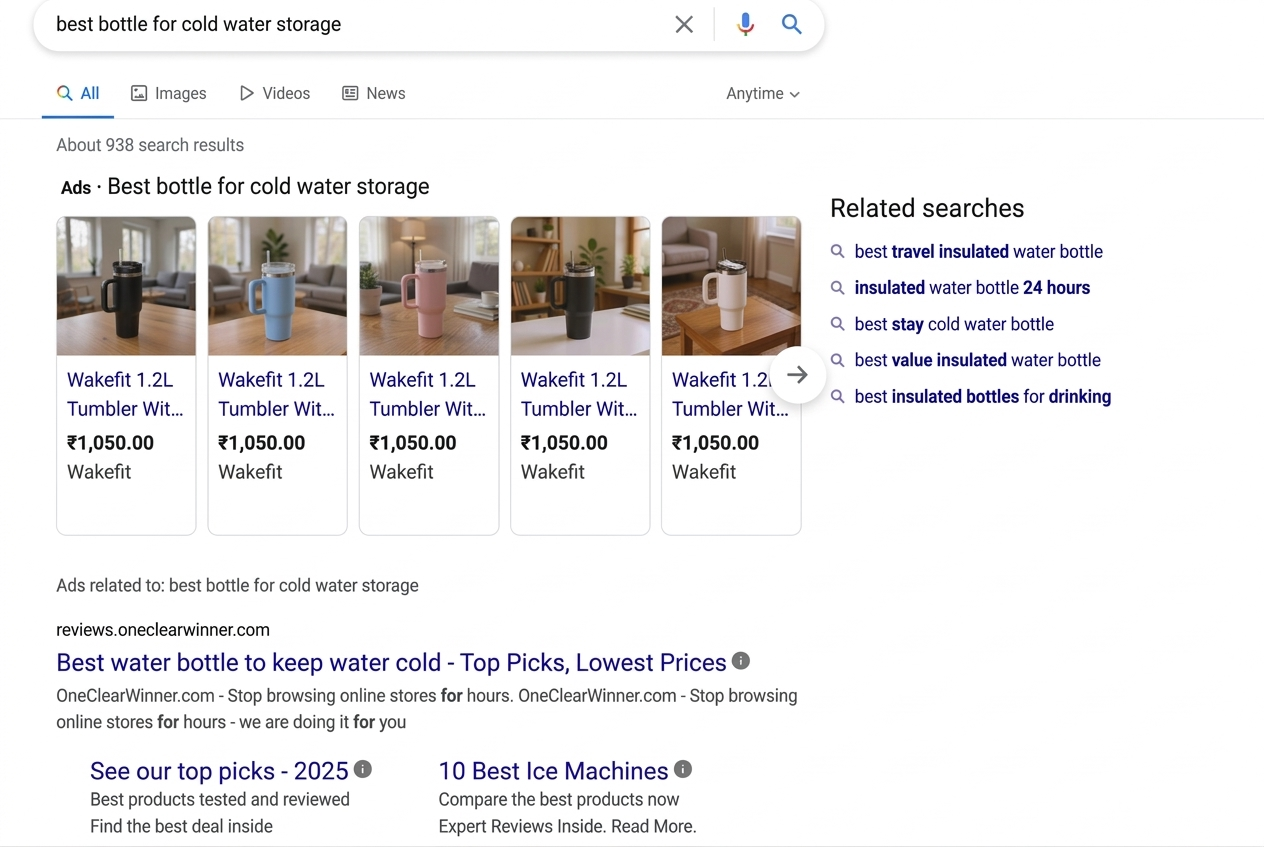Click the next arrow on the product carousel
This screenshot has height=847, width=1264.
[797, 374]
